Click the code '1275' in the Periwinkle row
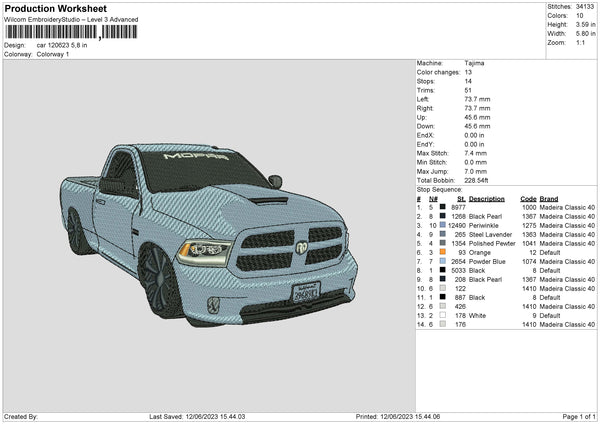The height and width of the screenshot is (424, 600). pos(529,225)
